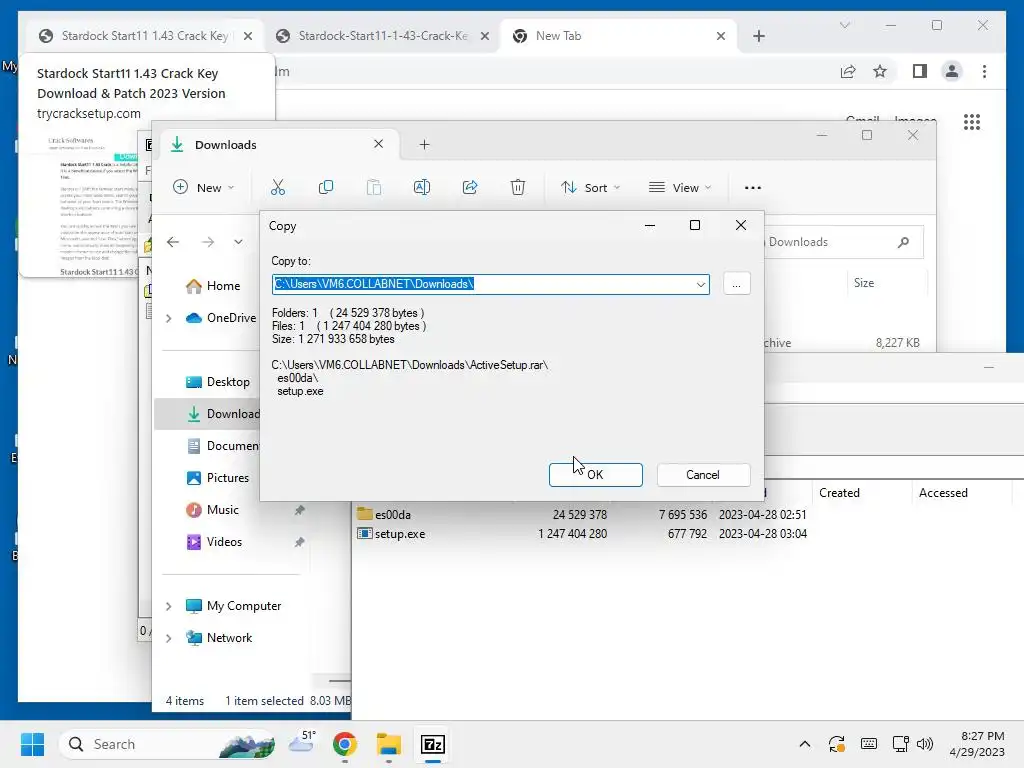The height and width of the screenshot is (768, 1024).
Task: Open a new Chrome tab with plus
Action: [758, 36]
